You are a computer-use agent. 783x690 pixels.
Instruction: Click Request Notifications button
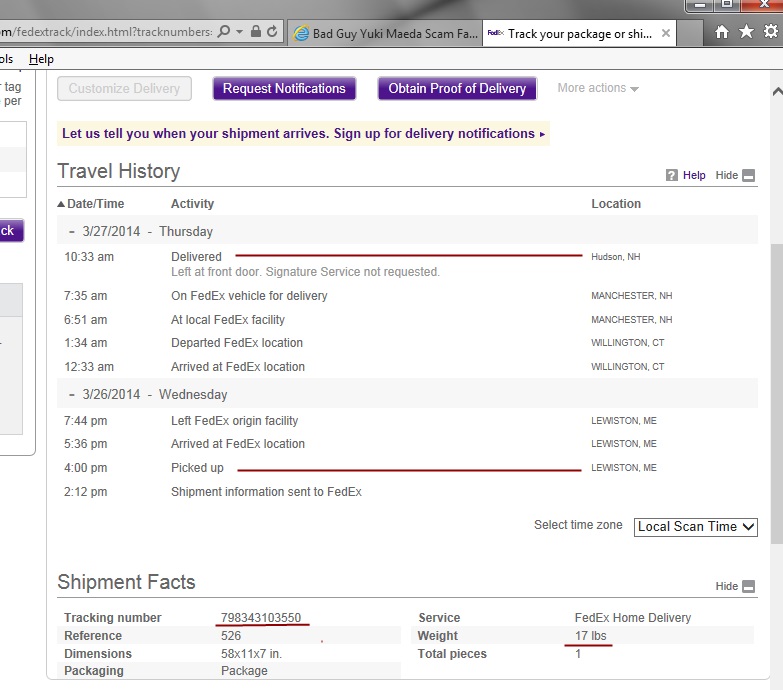284,88
